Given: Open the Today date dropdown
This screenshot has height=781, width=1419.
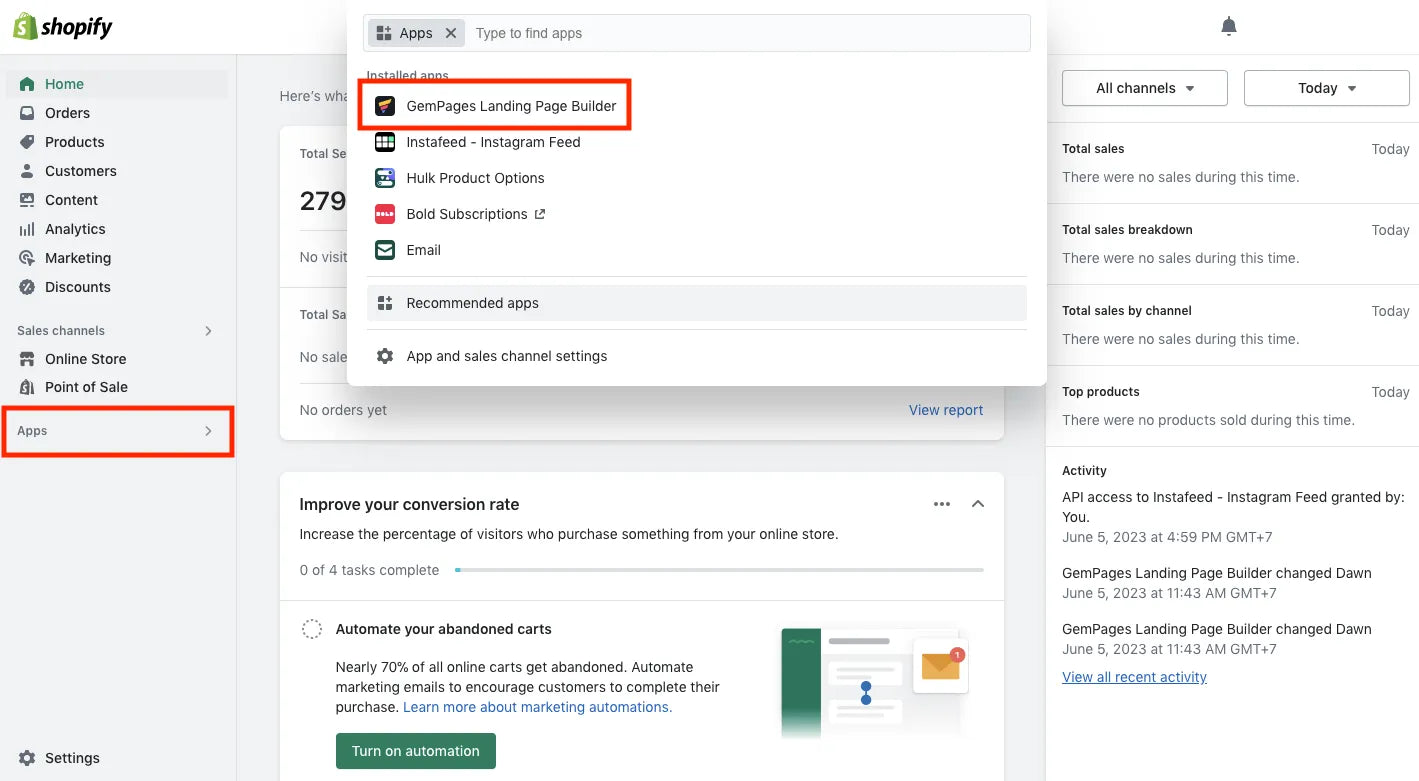Looking at the screenshot, I should click(1327, 88).
